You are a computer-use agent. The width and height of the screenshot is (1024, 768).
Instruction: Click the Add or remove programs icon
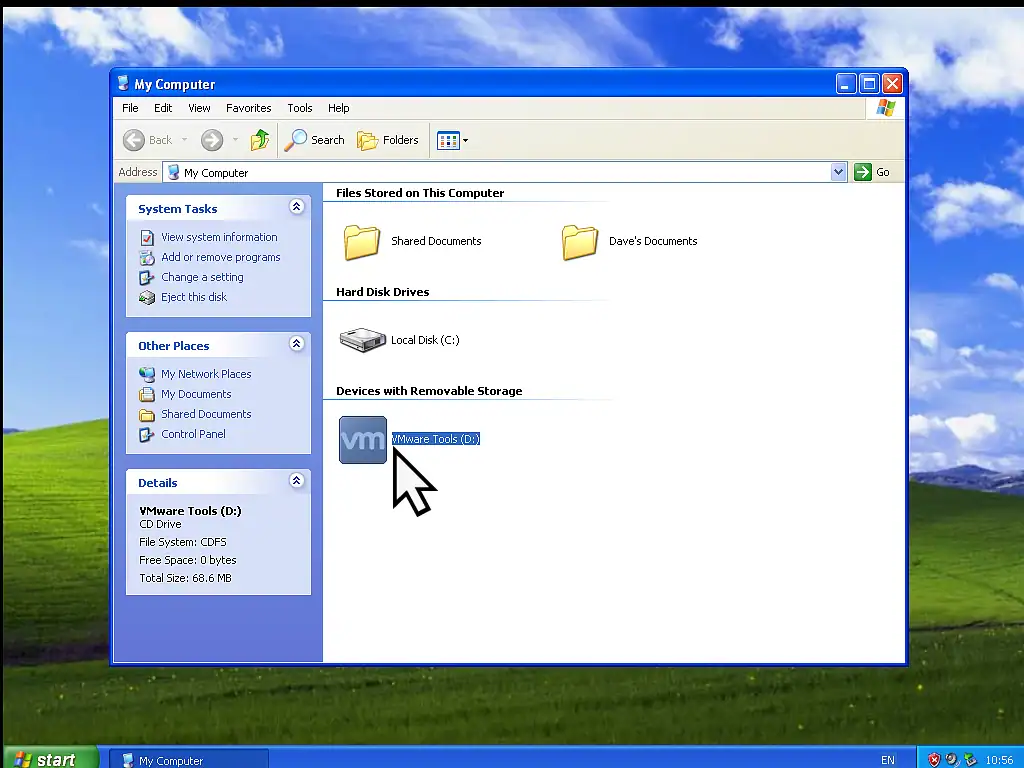pyautogui.click(x=147, y=257)
